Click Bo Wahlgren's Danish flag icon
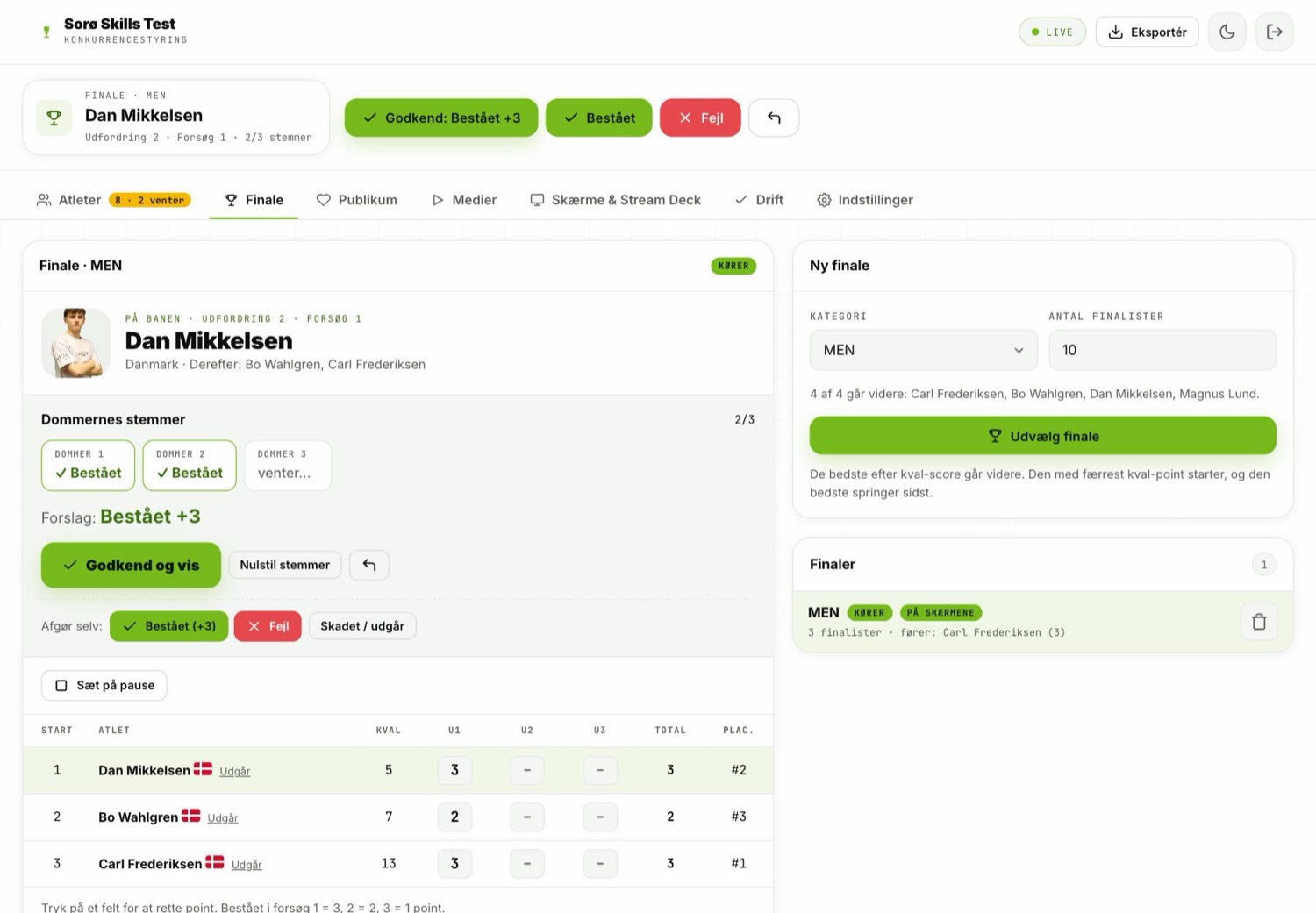Viewport: 1316px width, 913px height. point(190,816)
